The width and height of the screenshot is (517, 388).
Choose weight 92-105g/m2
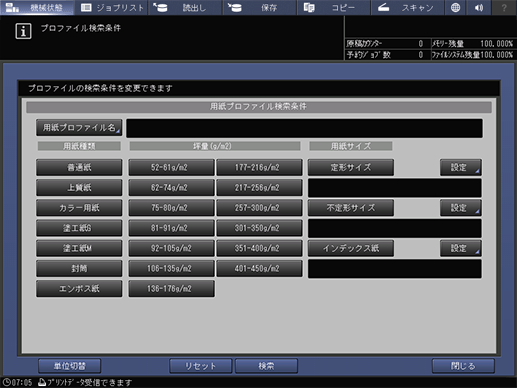click(171, 248)
